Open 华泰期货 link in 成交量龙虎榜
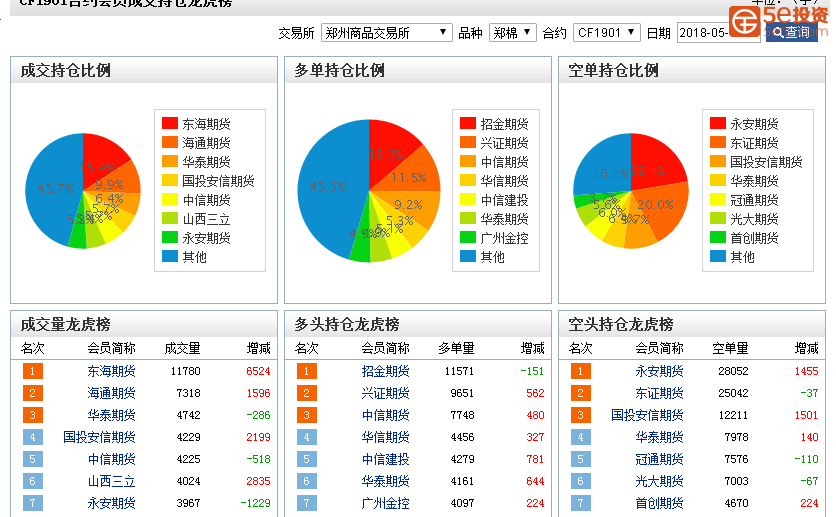The width and height of the screenshot is (836, 517). coord(111,415)
